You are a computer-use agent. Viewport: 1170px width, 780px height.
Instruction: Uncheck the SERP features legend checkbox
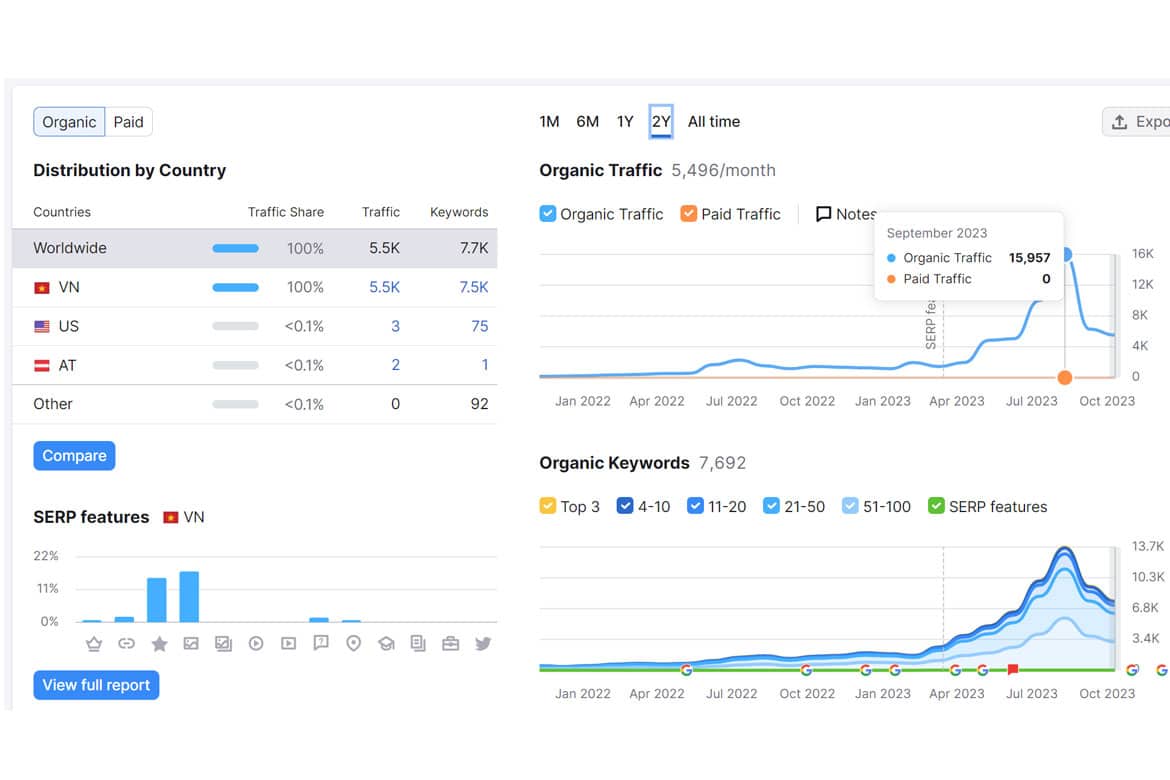coord(936,506)
